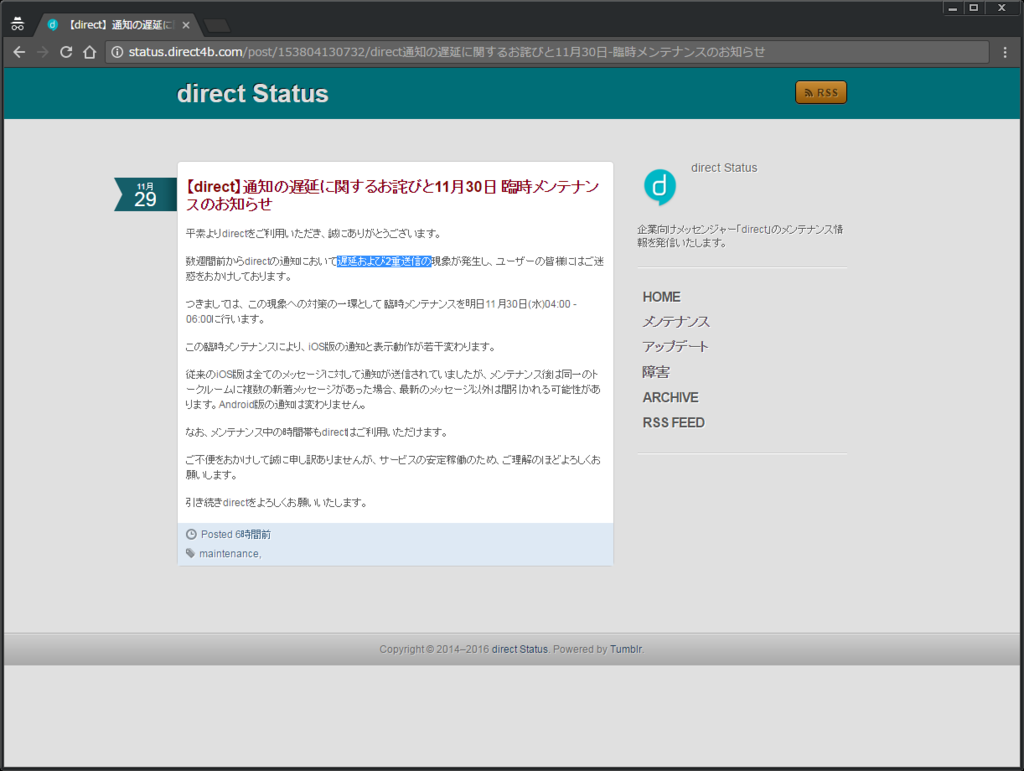Click the Posted 6時間前 timestamp link
This screenshot has height=771, width=1024.
pos(236,534)
